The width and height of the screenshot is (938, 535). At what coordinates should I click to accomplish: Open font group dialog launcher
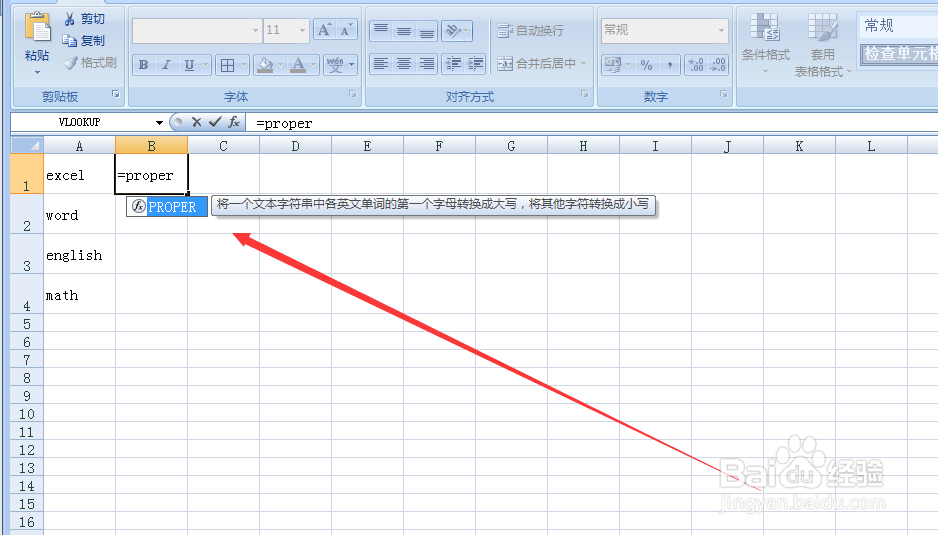coord(353,95)
